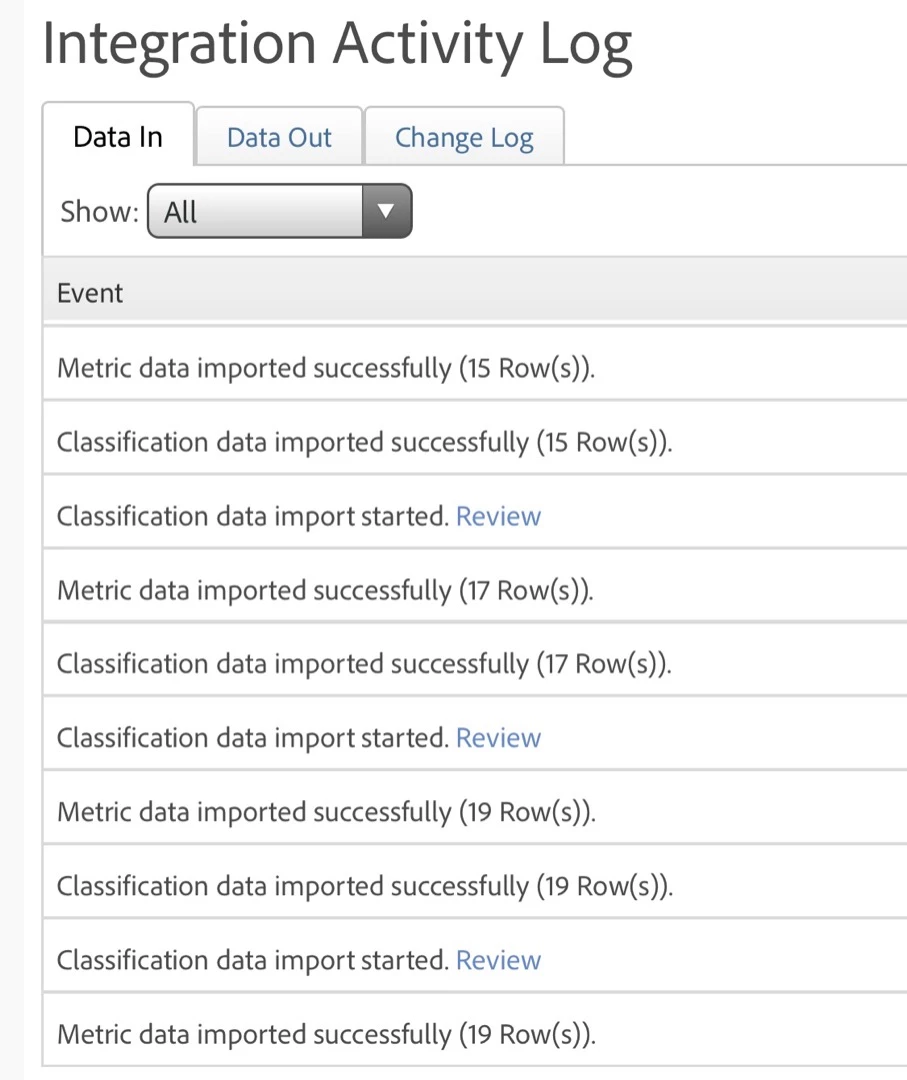Click the middle Review link in the log

(498, 738)
